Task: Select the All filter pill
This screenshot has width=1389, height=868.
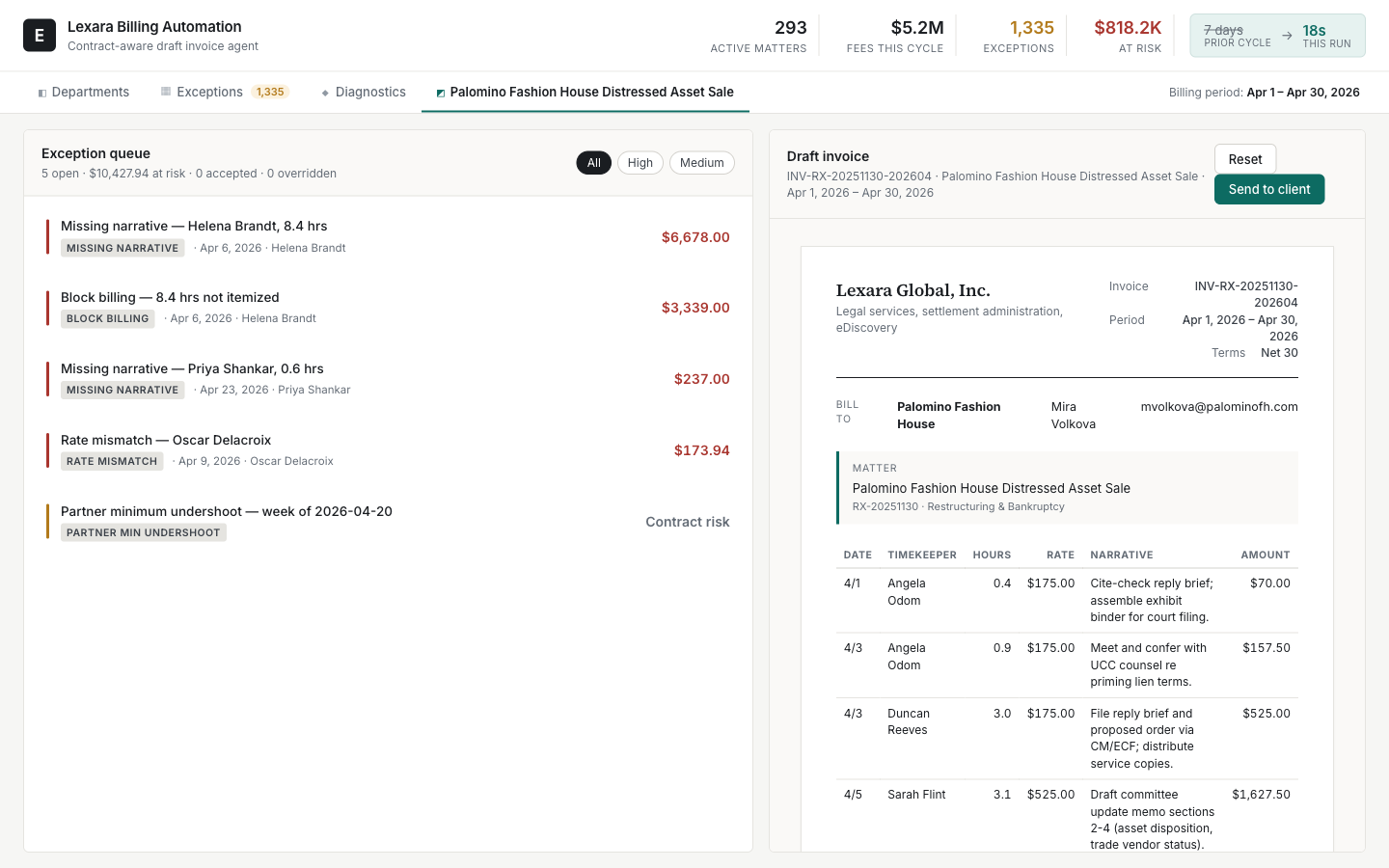Action: tap(594, 163)
